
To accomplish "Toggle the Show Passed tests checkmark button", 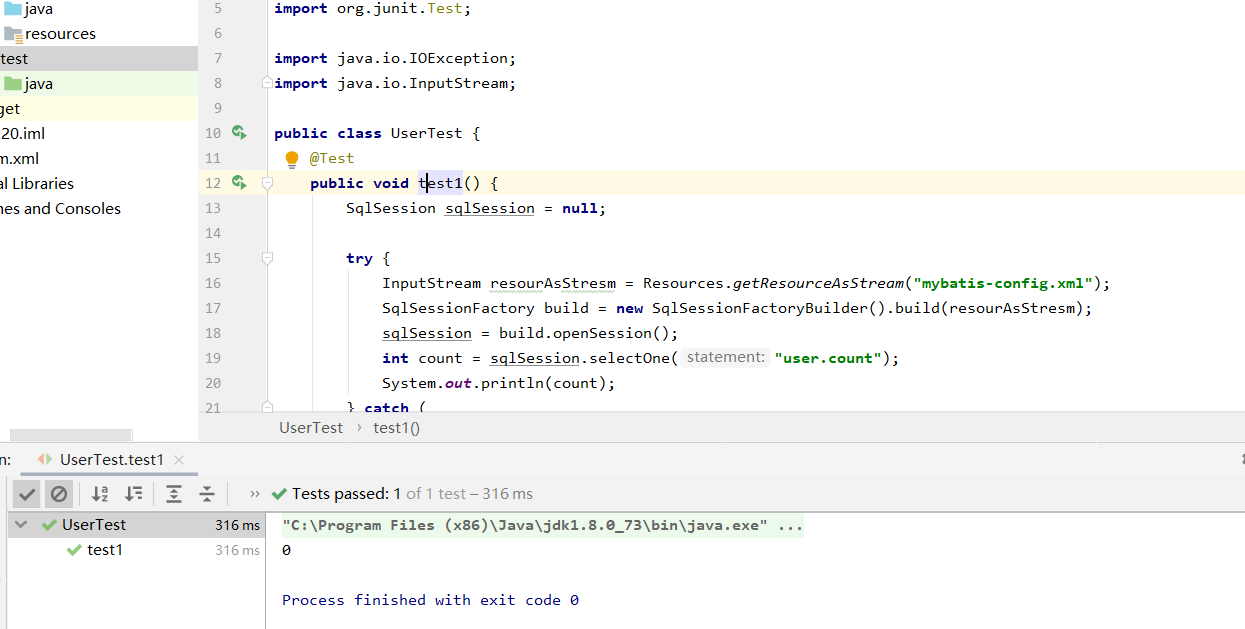I will 27,494.
